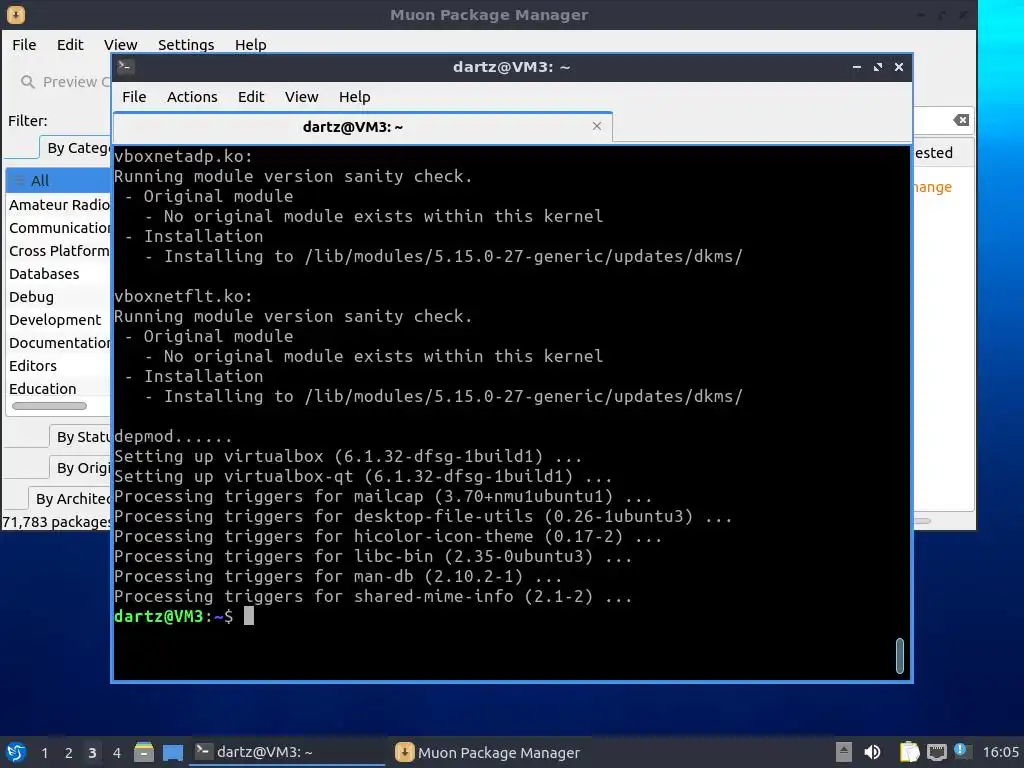Switch to workspace 3 in the pager

tap(93, 753)
